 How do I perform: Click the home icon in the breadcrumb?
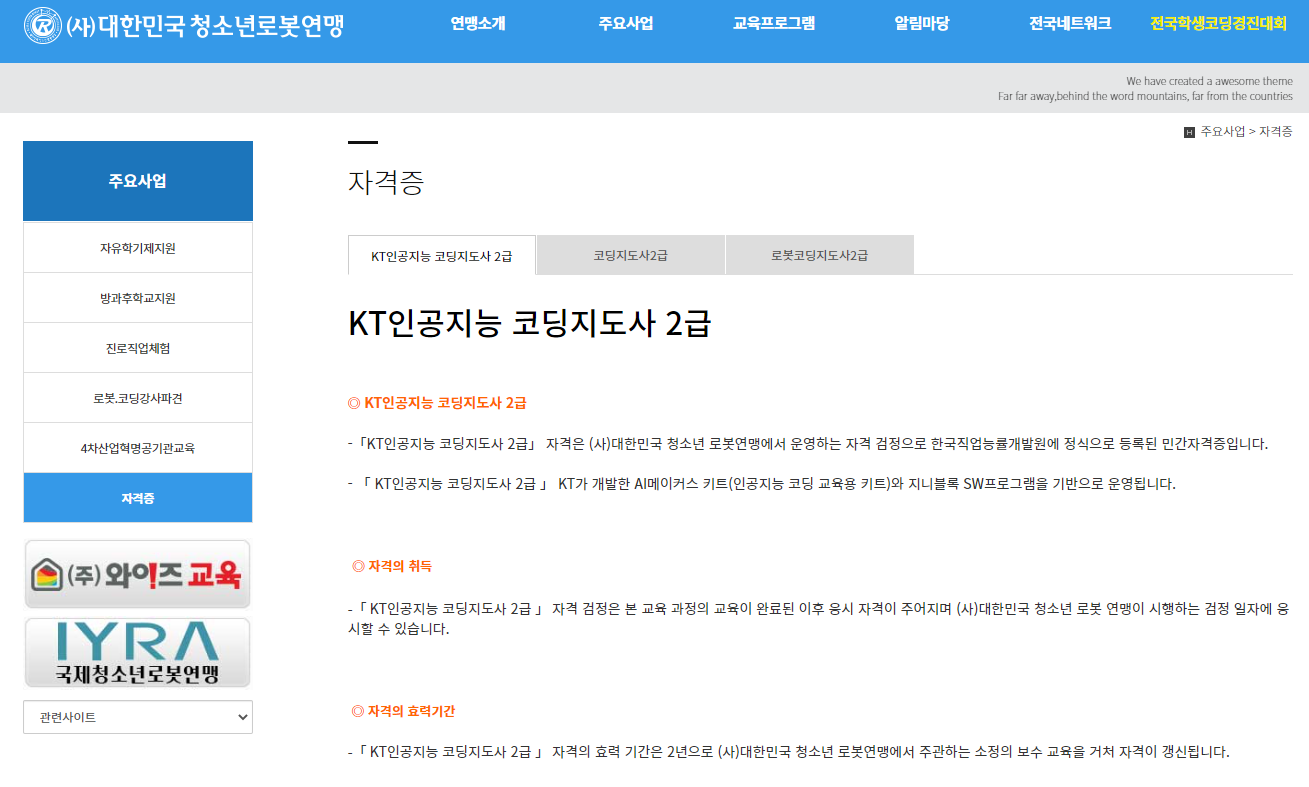coord(1189,132)
